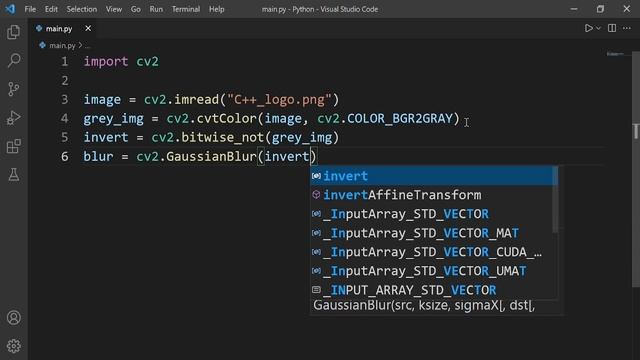Screen dimensions: 640x360
Task: Select the main.py editor tab
Action: coord(63,28)
